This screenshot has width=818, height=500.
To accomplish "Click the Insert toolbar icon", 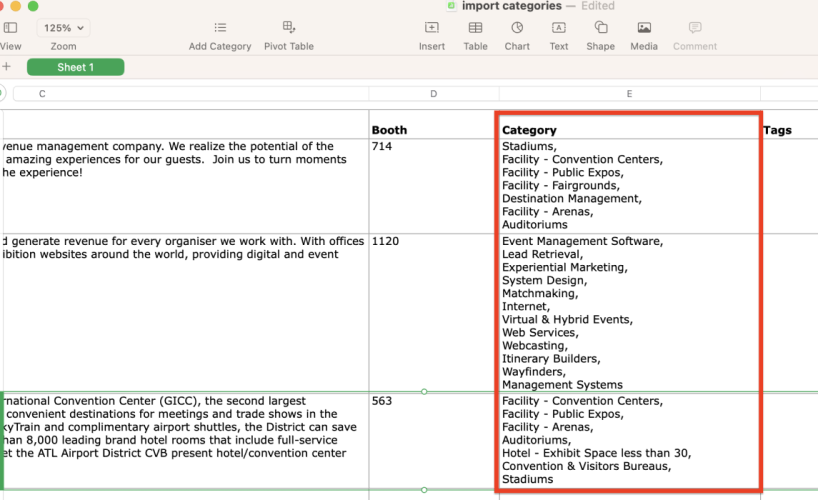I will click(x=432, y=28).
